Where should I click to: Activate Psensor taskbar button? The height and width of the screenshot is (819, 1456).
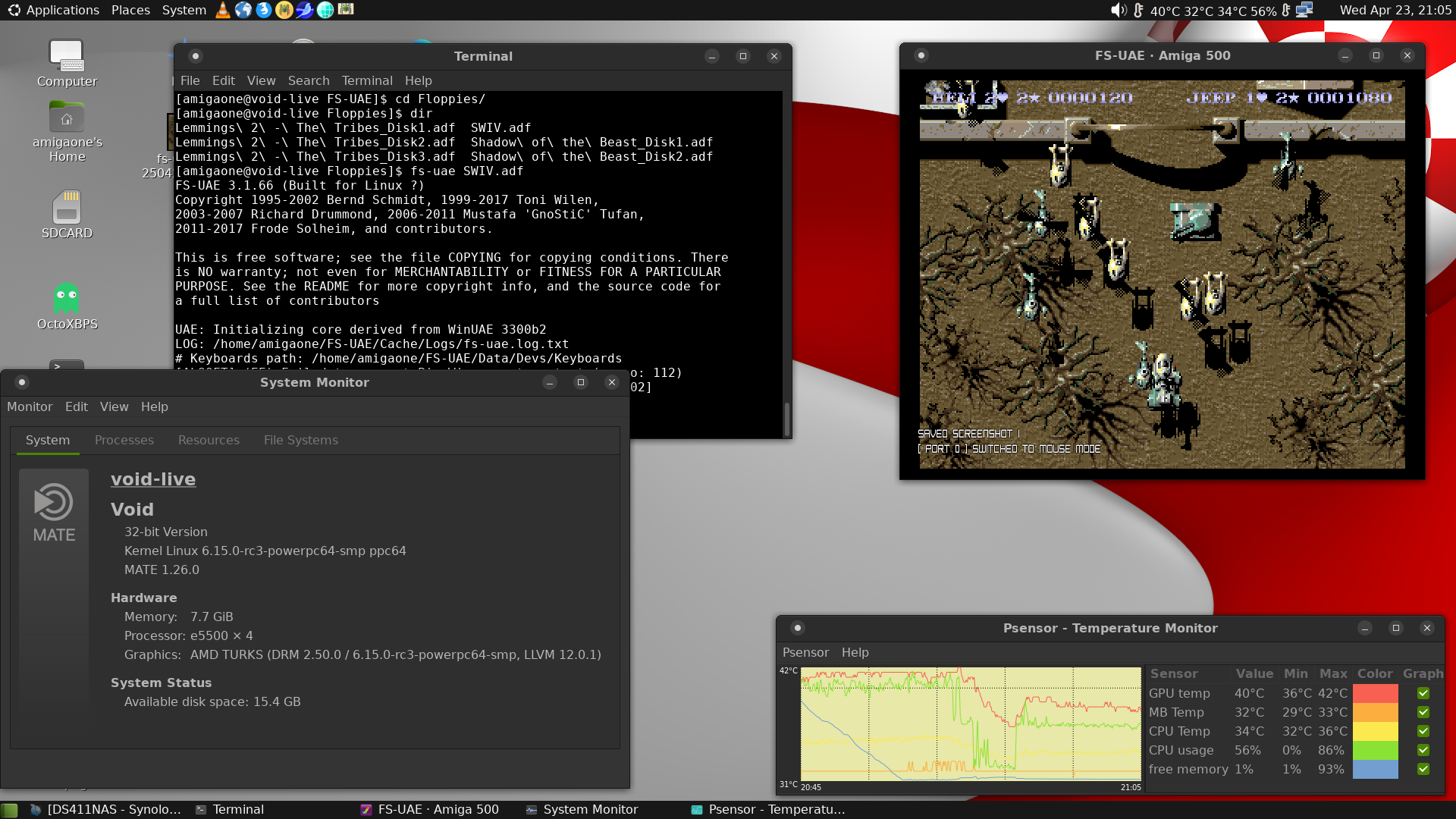[x=767, y=810]
